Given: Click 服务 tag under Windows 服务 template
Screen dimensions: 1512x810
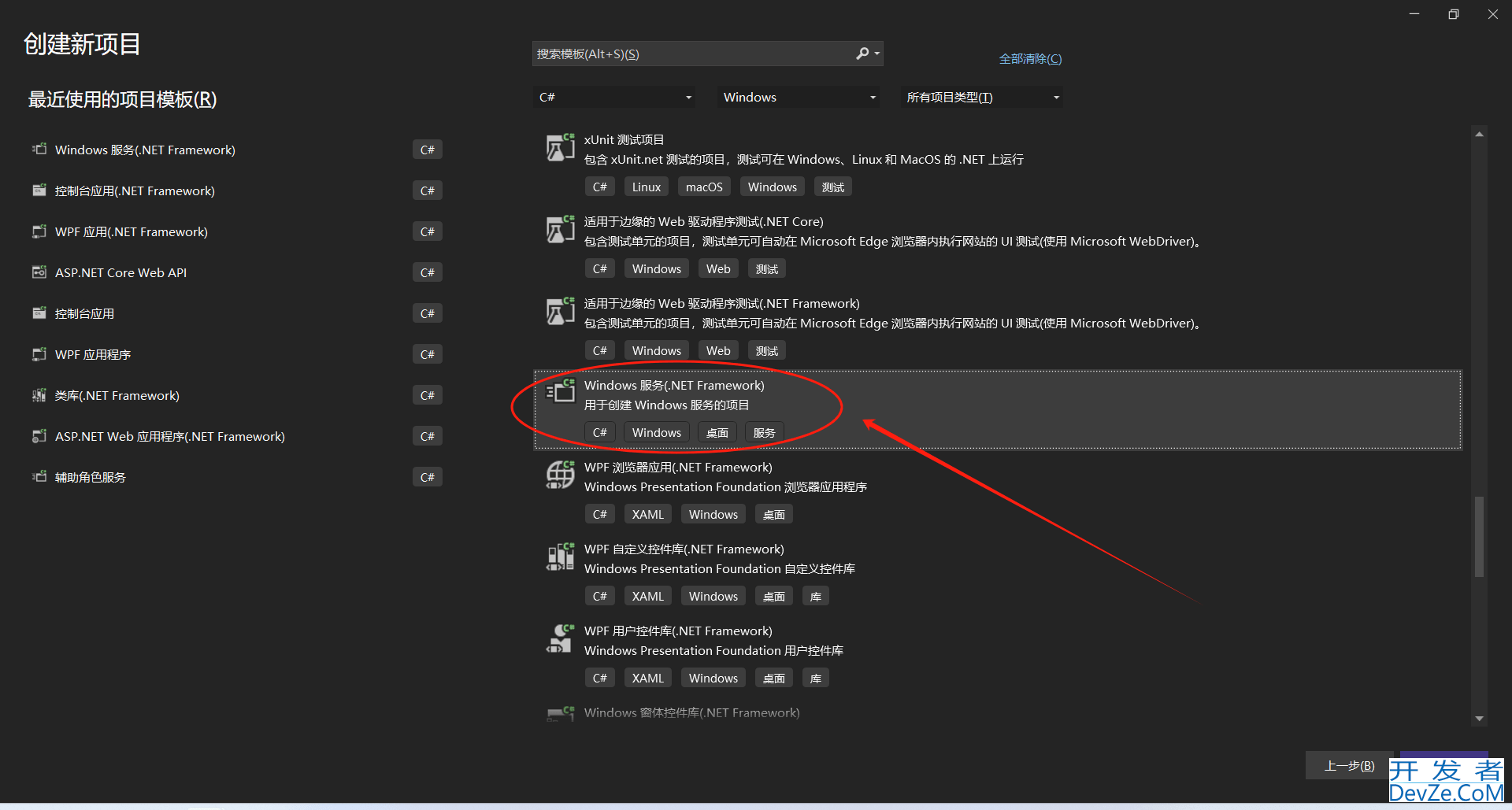Looking at the screenshot, I should [x=764, y=432].
